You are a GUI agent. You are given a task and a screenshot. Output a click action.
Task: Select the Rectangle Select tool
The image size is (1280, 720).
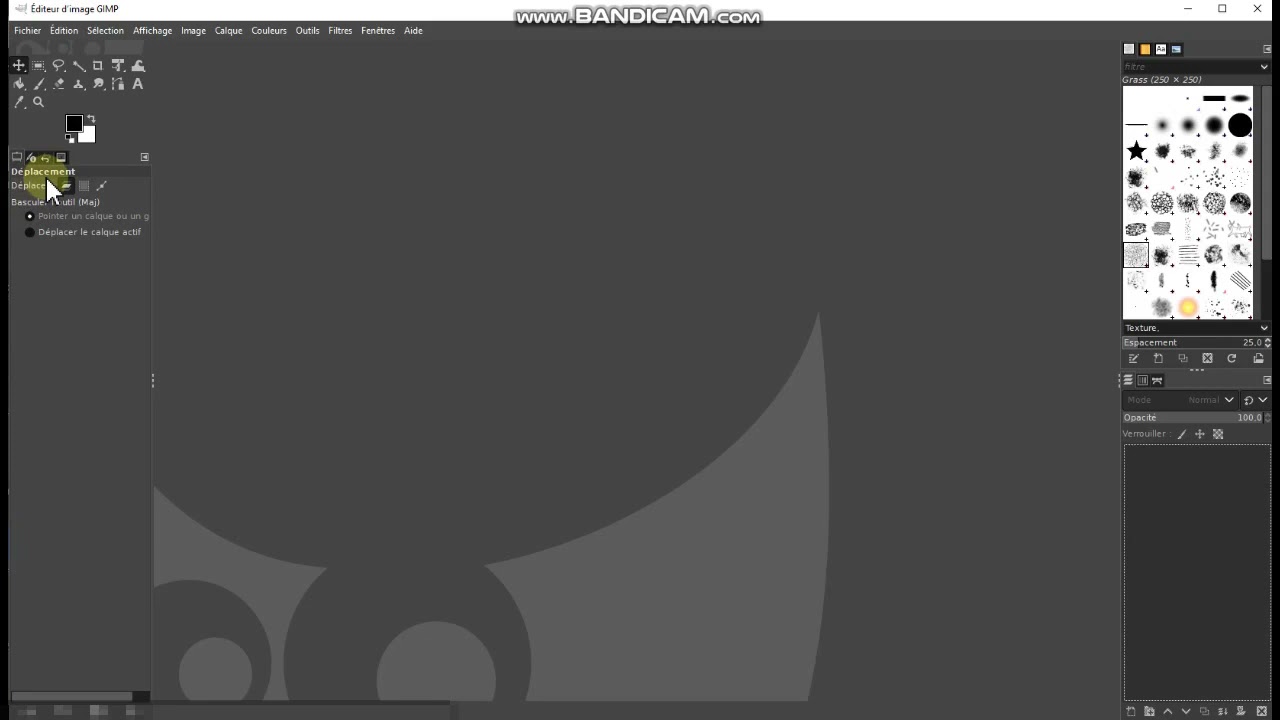click(x=38, y=65)
